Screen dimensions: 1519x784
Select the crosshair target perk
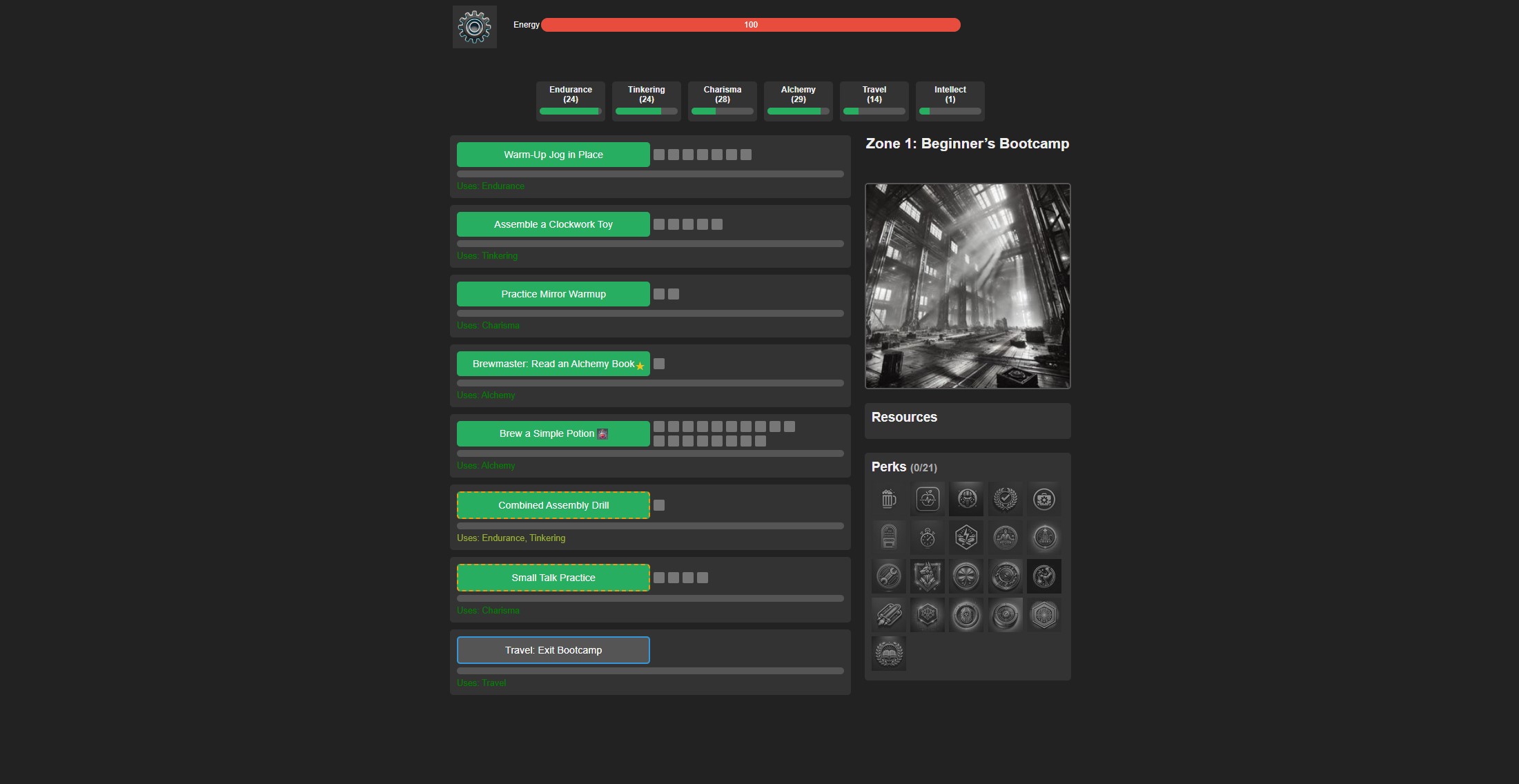pos(1005,615)
